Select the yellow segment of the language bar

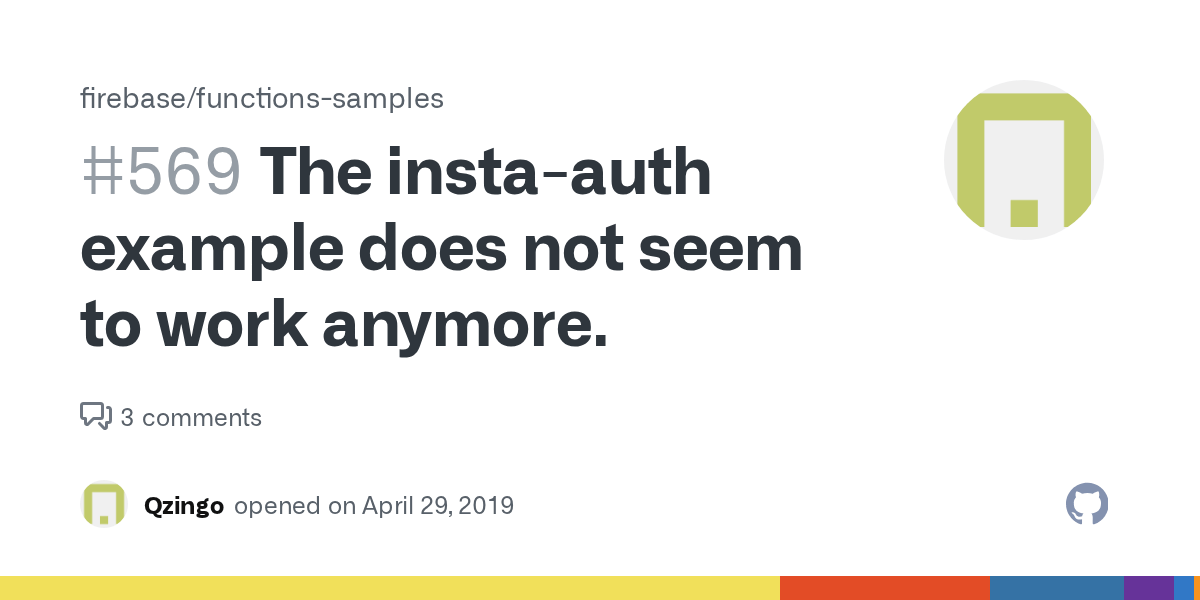tap(390, 588)
